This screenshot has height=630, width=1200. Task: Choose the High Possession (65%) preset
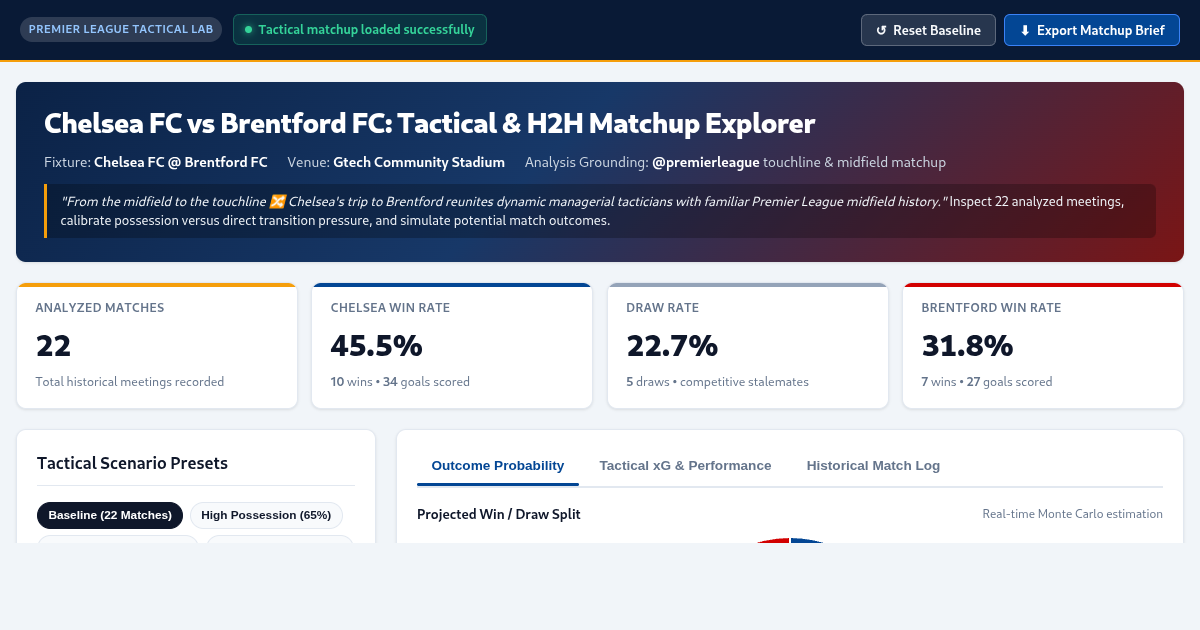pyautogui.click(x=266, y=515)
